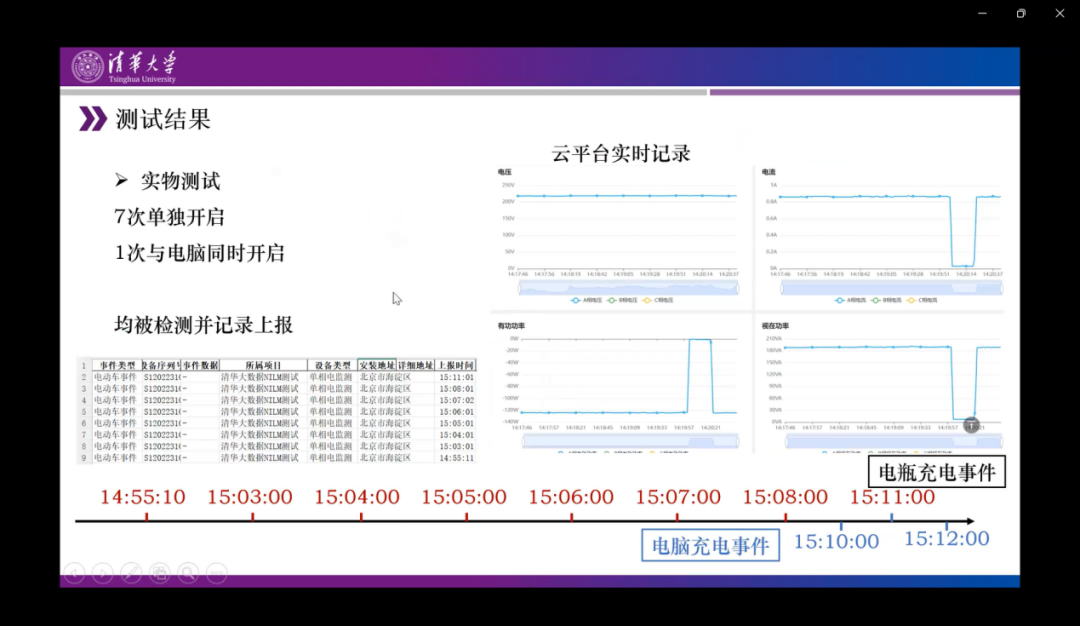The width and height of the screenshot is (1080, 626).
Task: Click the 事件类型 column header
Action: (116, 365)
